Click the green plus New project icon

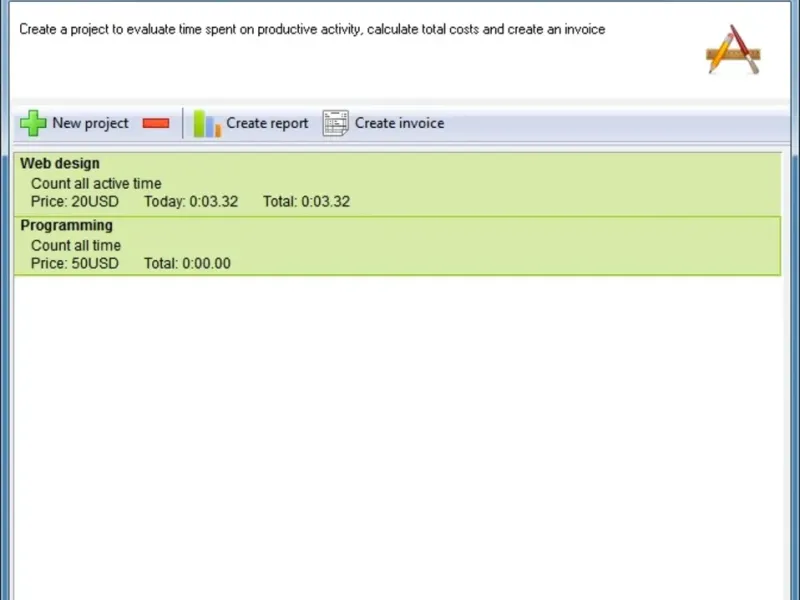click(33, 123)
